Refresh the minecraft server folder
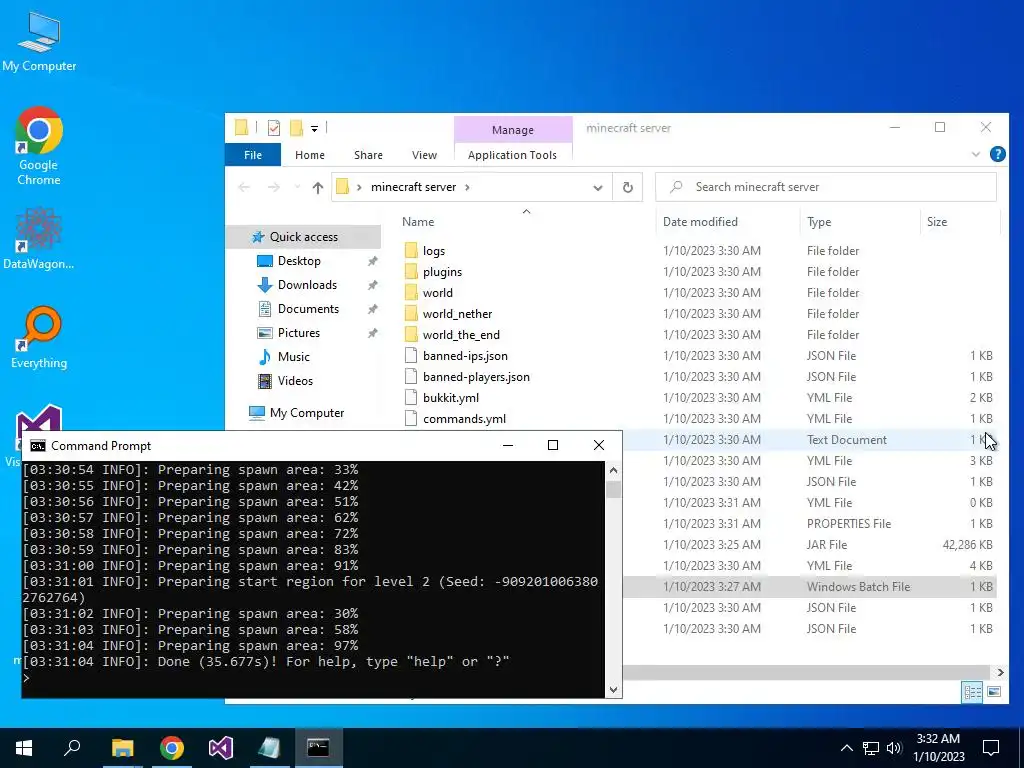Screen dimensions: 1024x768 coord(627,187)
